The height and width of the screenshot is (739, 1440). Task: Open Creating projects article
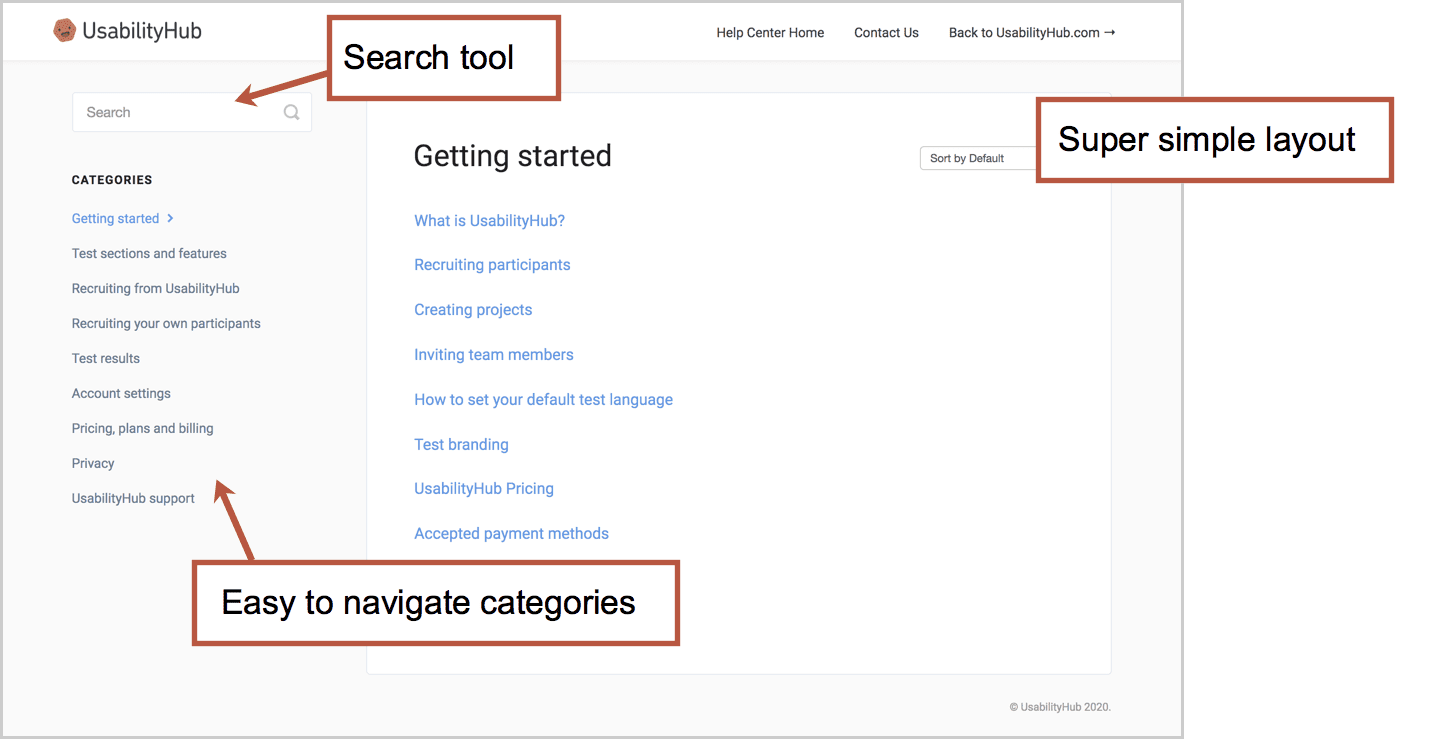(473, 310)
